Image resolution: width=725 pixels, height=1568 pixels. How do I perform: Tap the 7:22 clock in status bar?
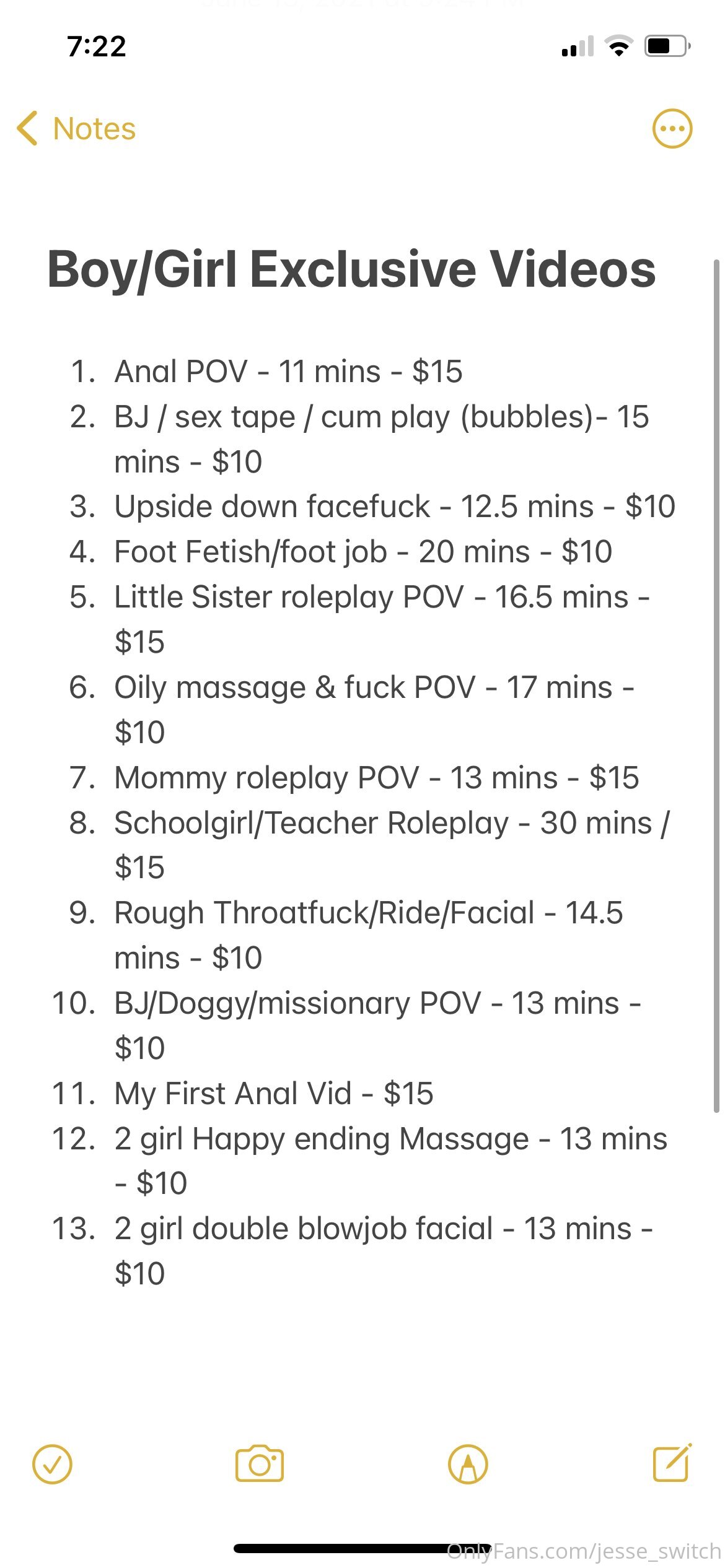coord(97,46)
